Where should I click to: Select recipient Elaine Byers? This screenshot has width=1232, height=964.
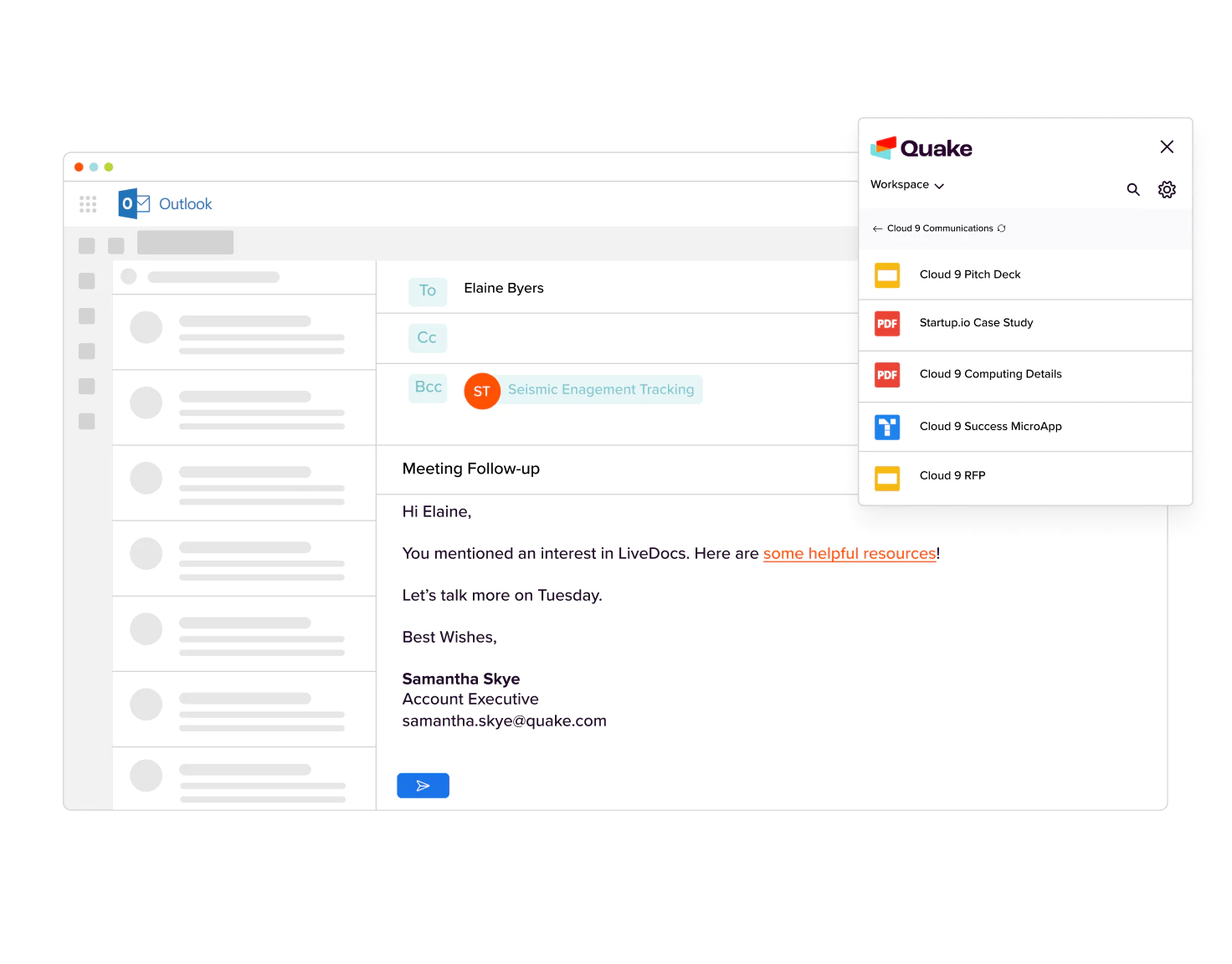pos(504,288)
